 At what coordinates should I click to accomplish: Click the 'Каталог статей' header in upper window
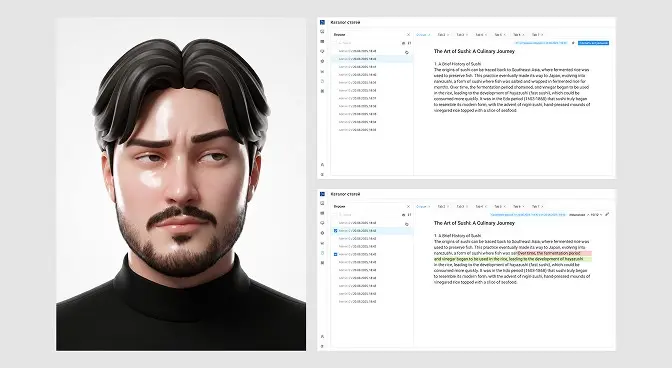(345, 22)
